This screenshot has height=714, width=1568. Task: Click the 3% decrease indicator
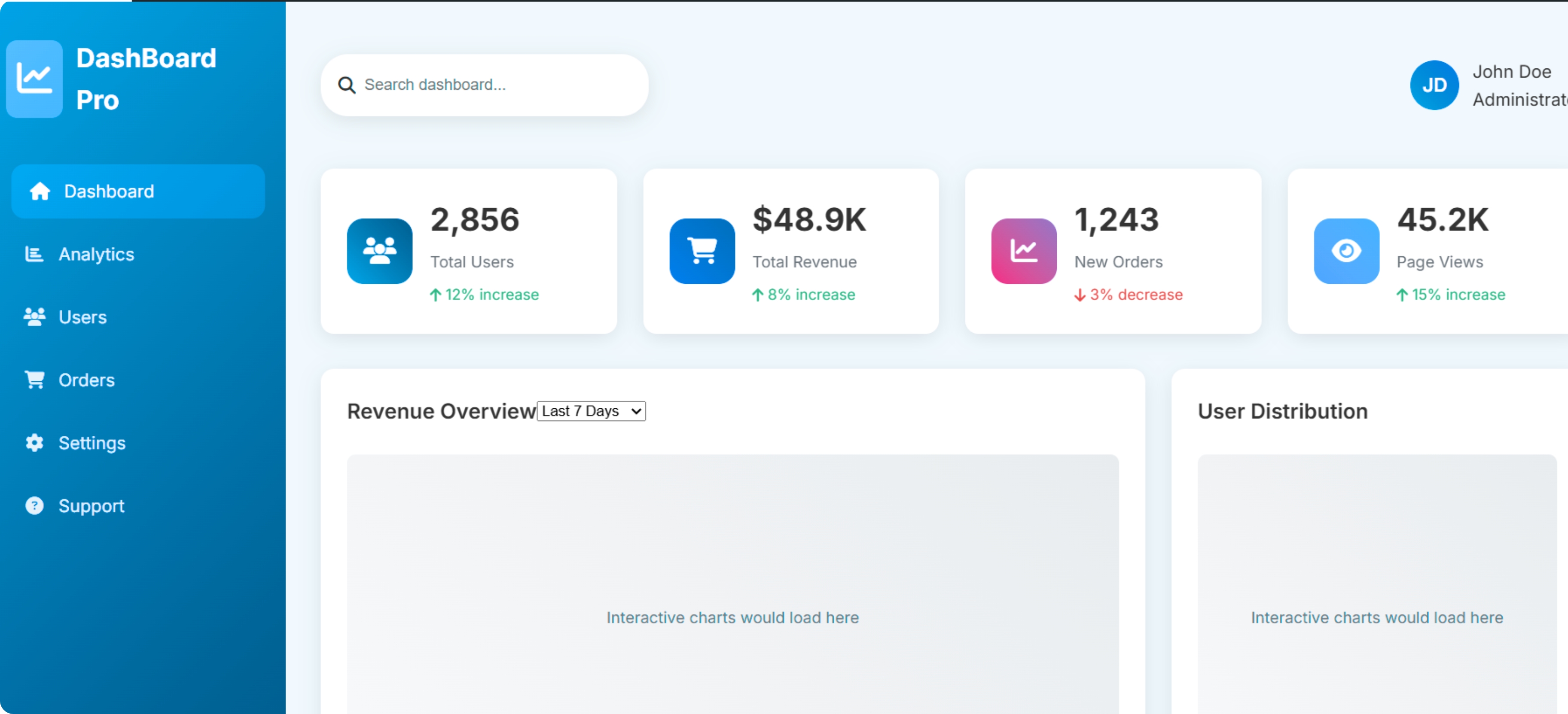coord(1128,295)
